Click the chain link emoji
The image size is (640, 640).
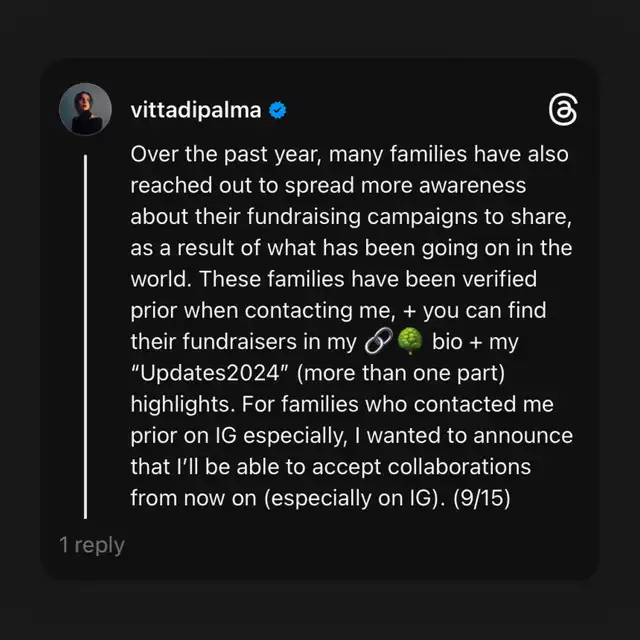coord(378,340)
